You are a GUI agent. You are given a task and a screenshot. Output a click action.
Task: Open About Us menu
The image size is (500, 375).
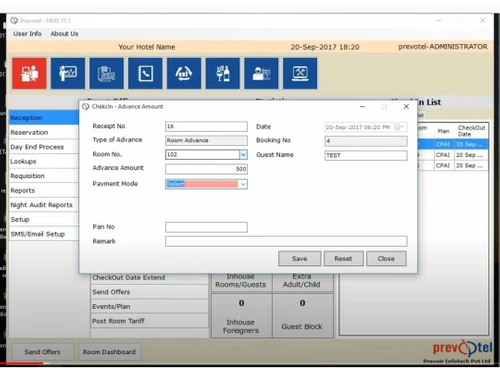64,34
